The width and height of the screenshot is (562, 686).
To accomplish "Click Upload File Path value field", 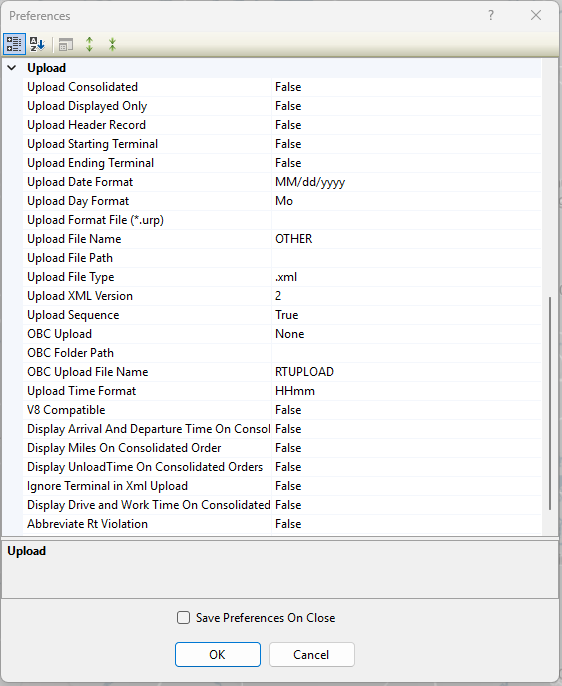I will point(406,258).
